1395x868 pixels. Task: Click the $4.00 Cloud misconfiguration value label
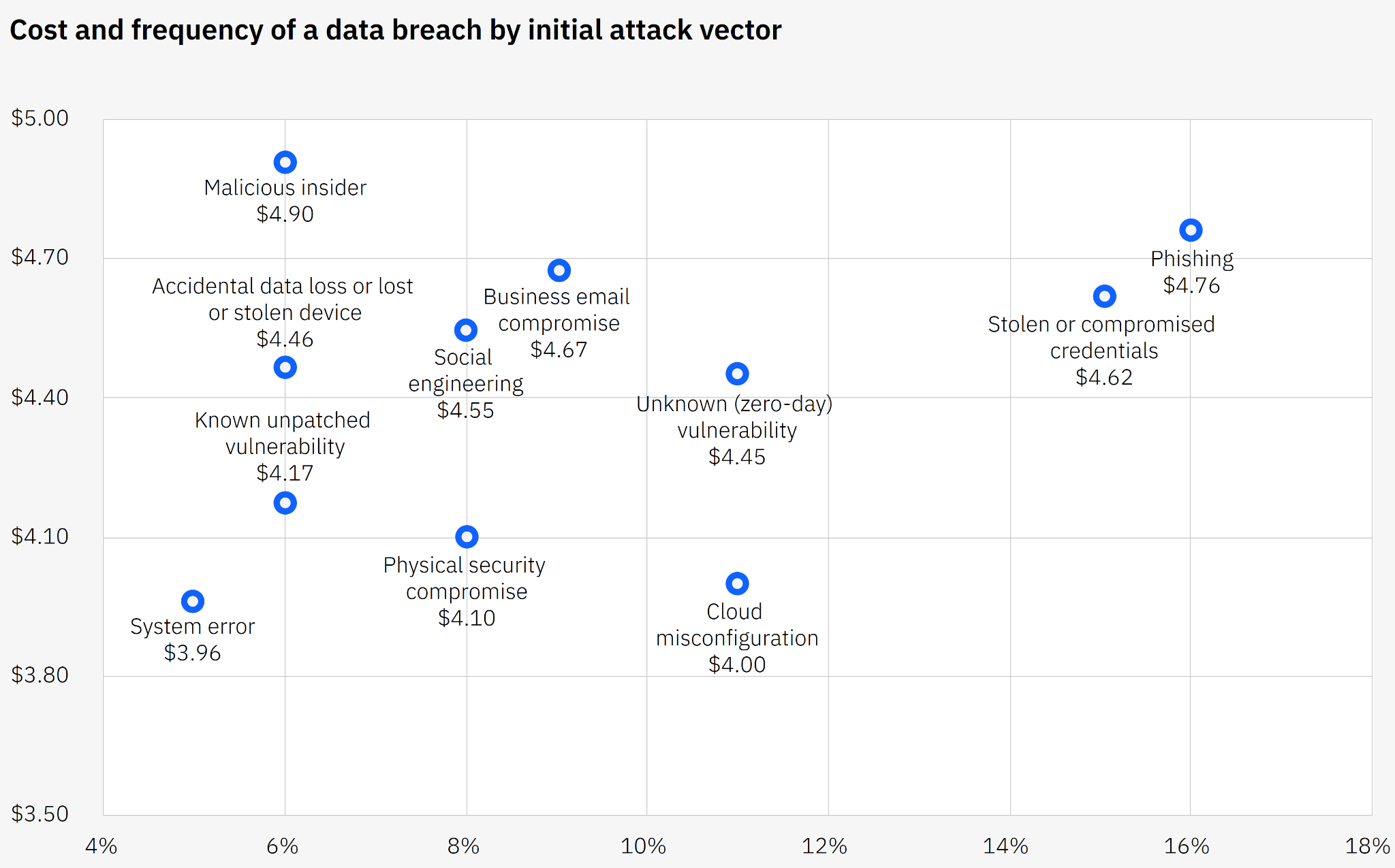tap(737, 664)
